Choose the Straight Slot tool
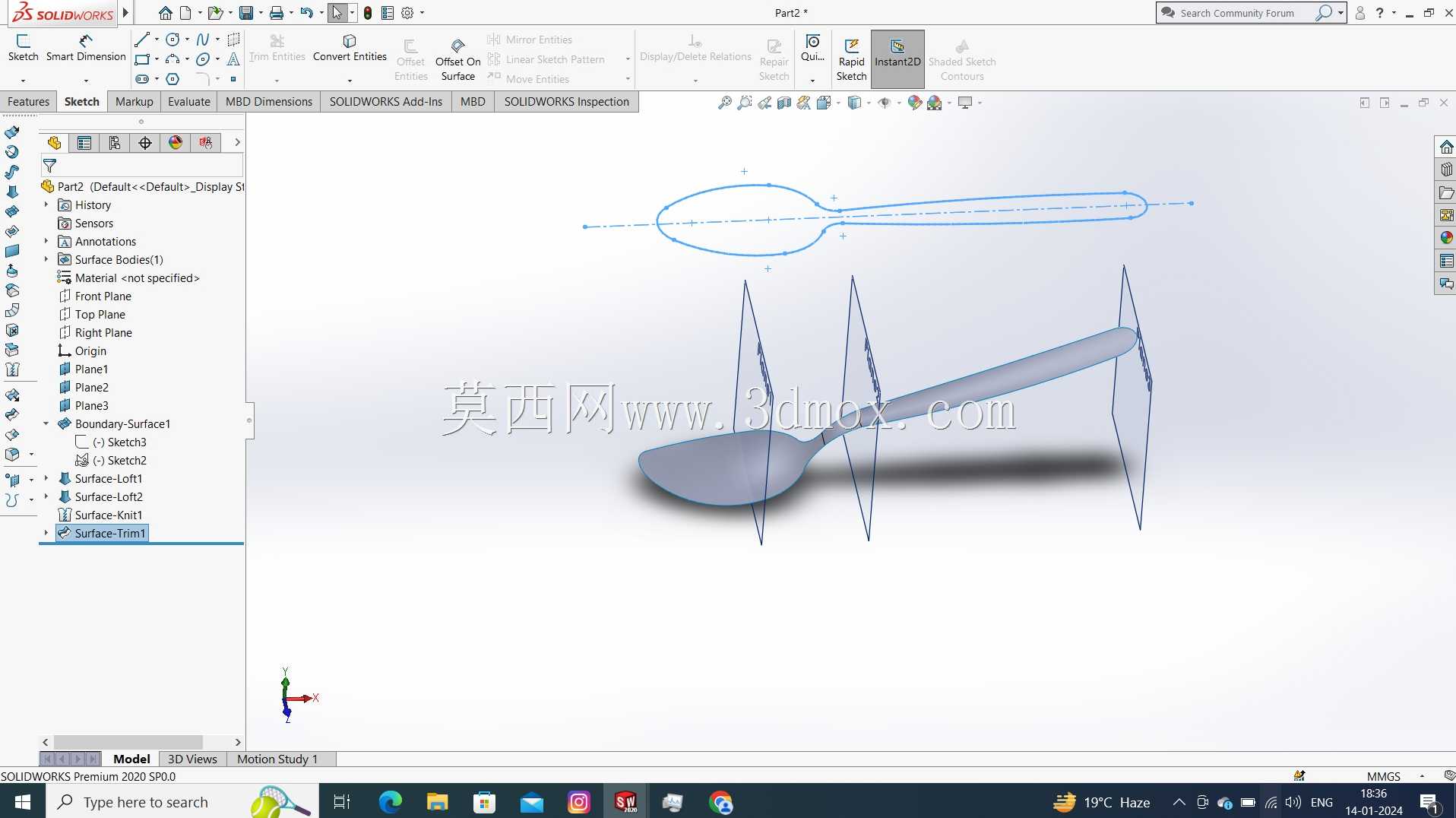 pos(142,79)
